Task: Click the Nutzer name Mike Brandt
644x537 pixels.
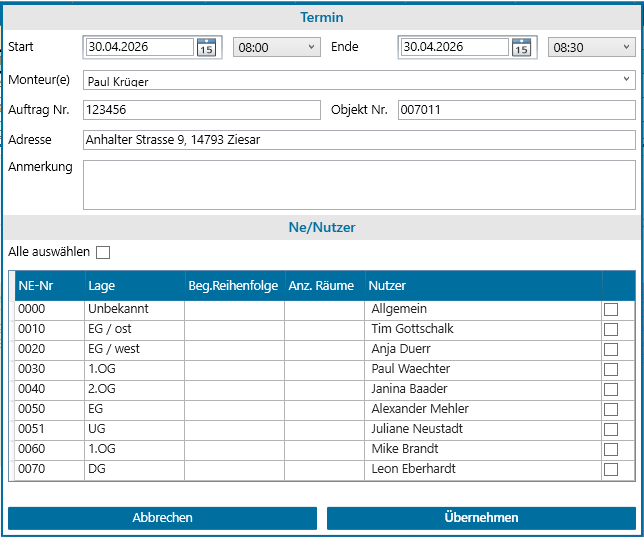Action: coord(405,449)
